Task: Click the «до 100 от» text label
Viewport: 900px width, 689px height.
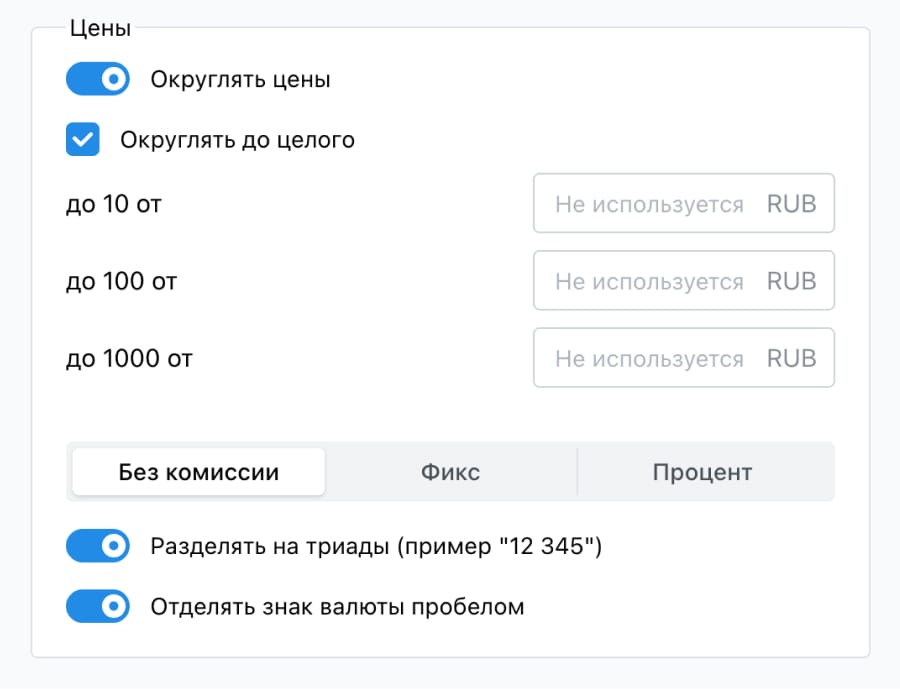Action: (121, 281)
